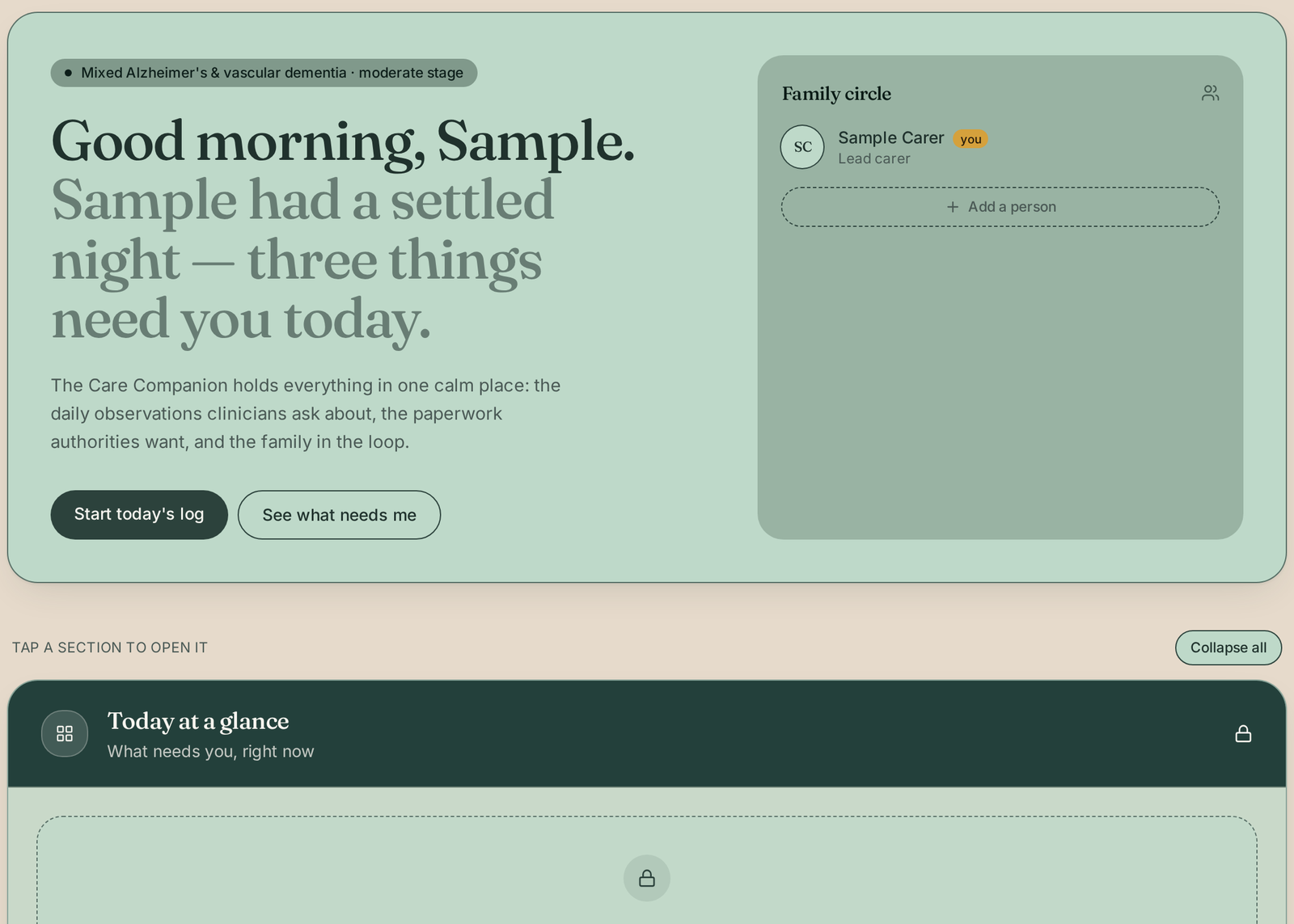The image size is (1294, 924).
Task: Click the grid icon beside Today at a glance
Action: pyautogui.click(x=65, y=733)
